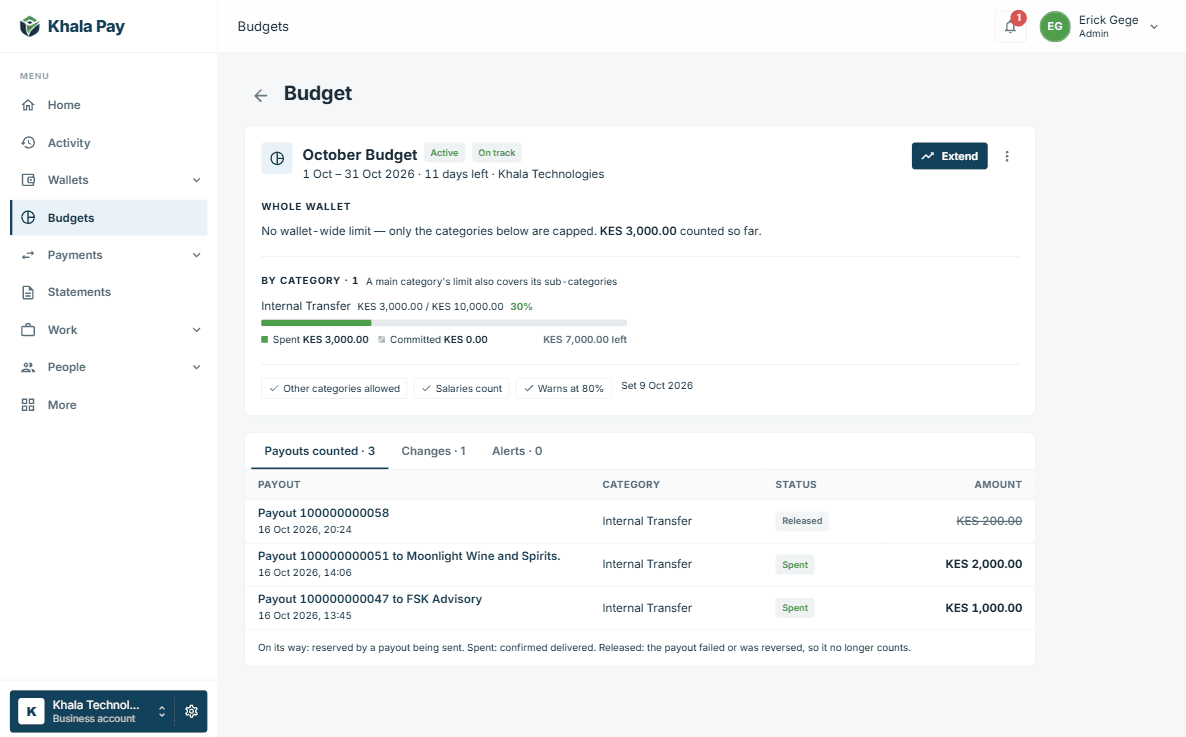Click the Budgets pie chart sidebar icon
Viewport: 1186px width, 737px height.
pos(28,217)
